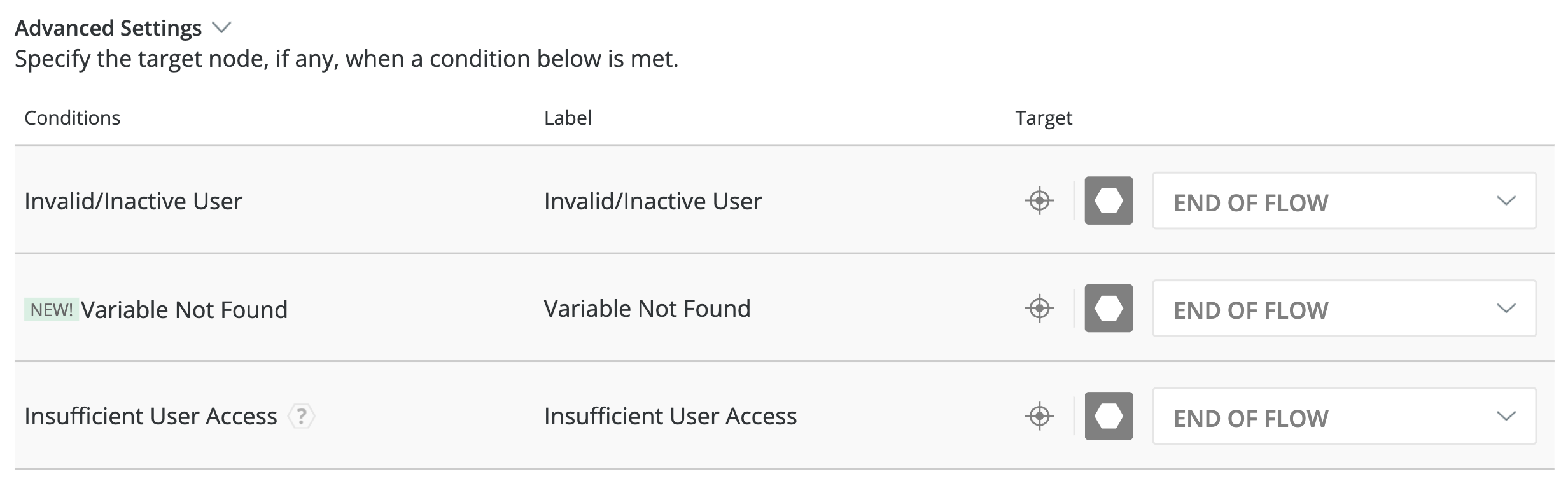Click hexagon end-node icon in Invalid/Inactive User row
The height and width of the screenshot is (495, 1568).
click(1109, 200)
